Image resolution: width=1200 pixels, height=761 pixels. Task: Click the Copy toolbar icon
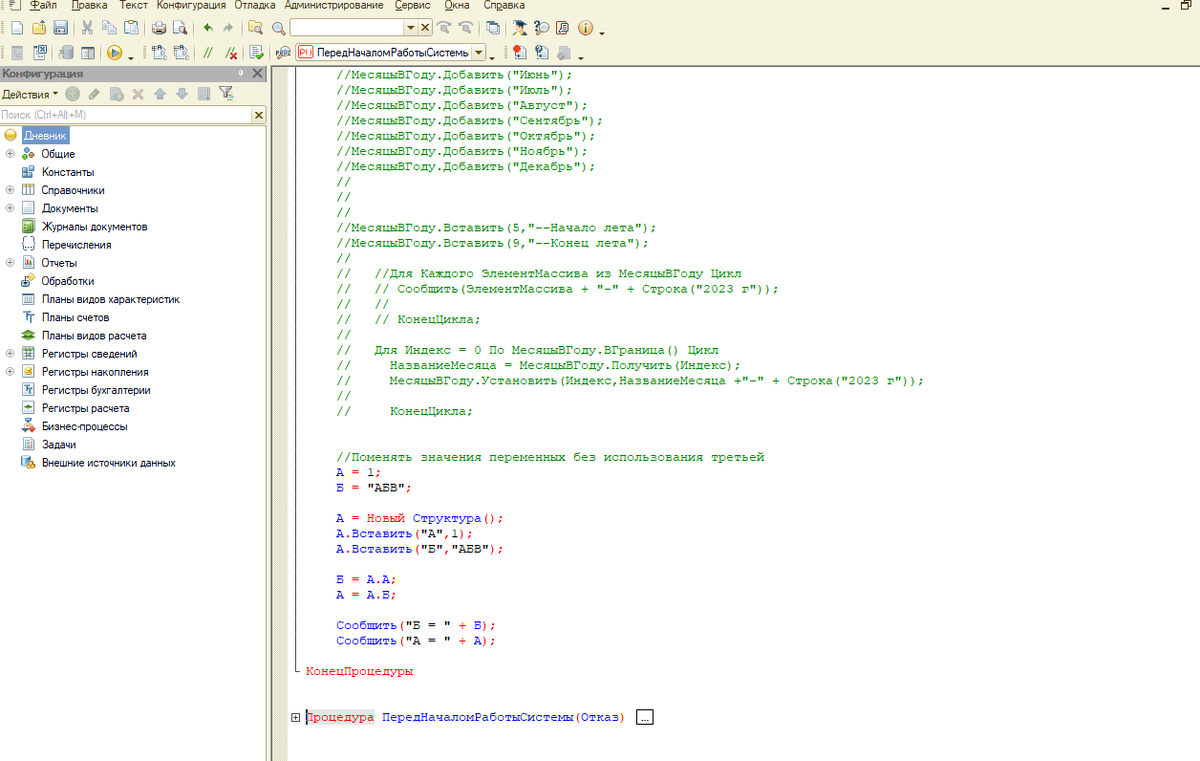tap(108, 28)
